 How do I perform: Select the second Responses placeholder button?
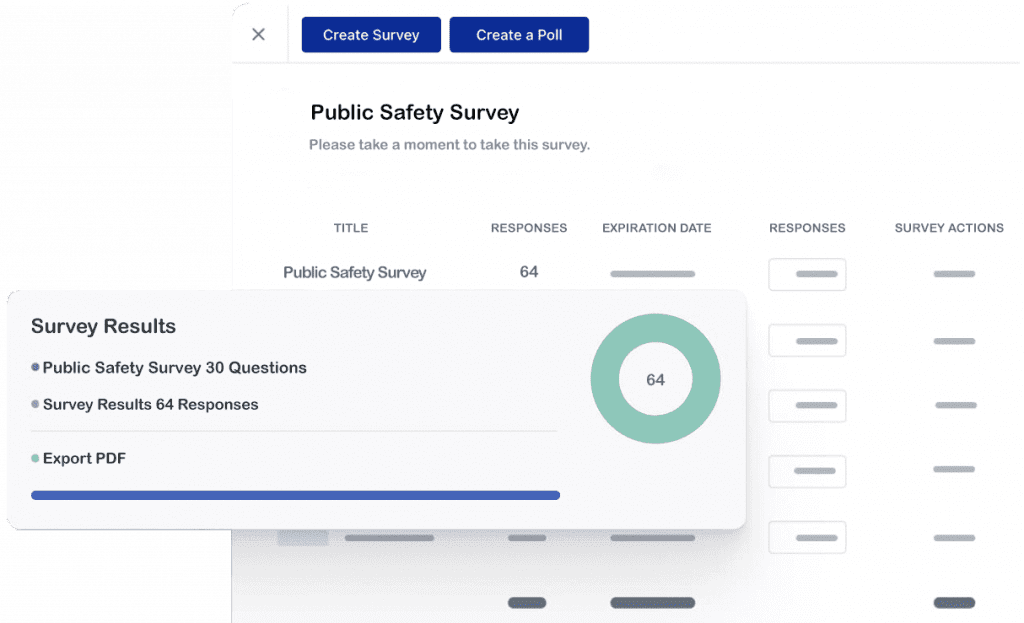point(807,340)
